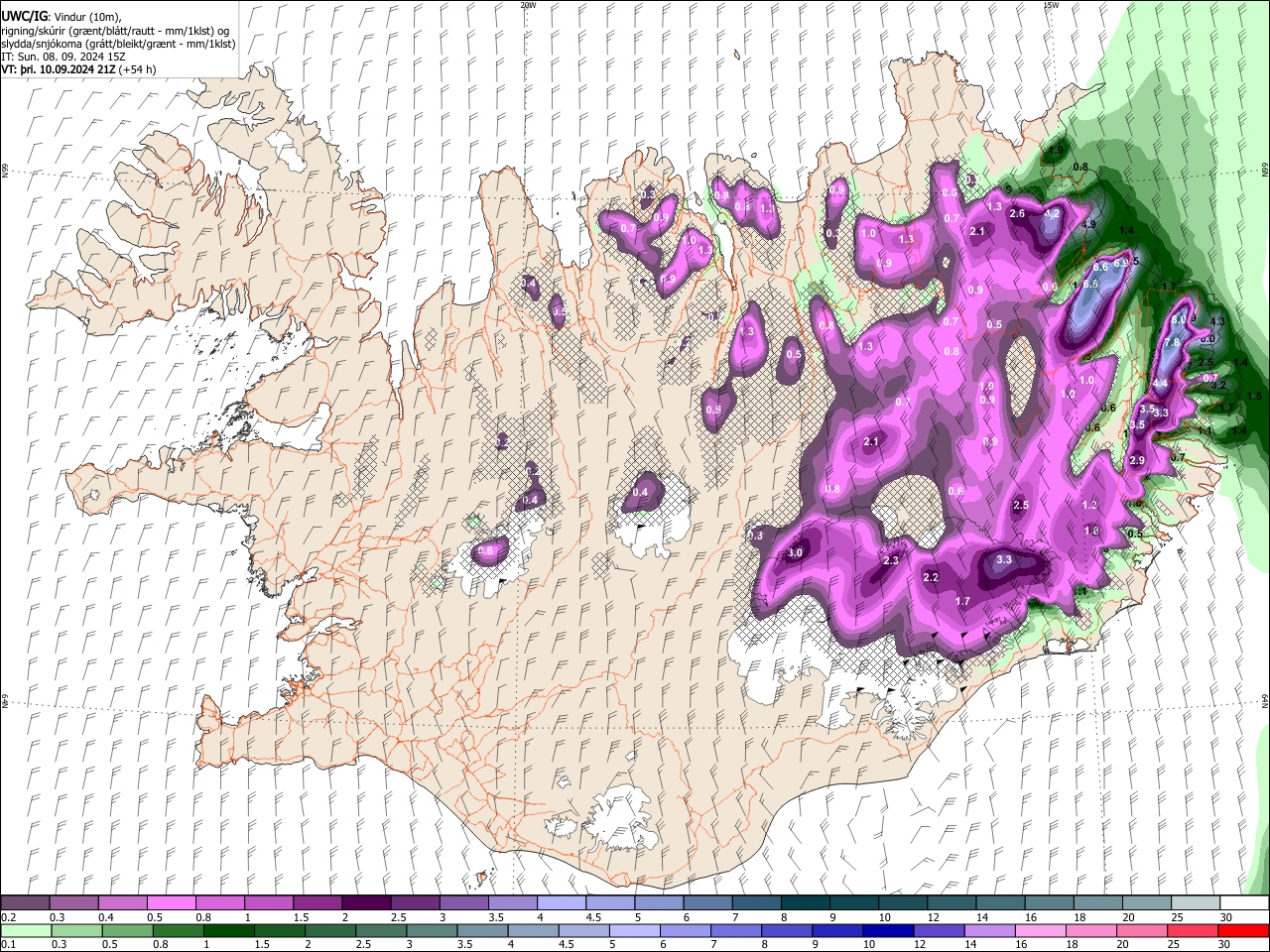Click the red 30 swatch in lower legend row
This screenshot has width=1270, height=952.
[x=1244, y=930]
